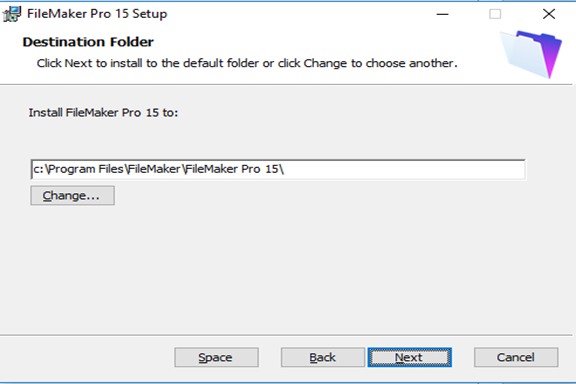This screenshot has width=576, height=384.
Task: Open the installer system menu icon
Action: [12, 14]
